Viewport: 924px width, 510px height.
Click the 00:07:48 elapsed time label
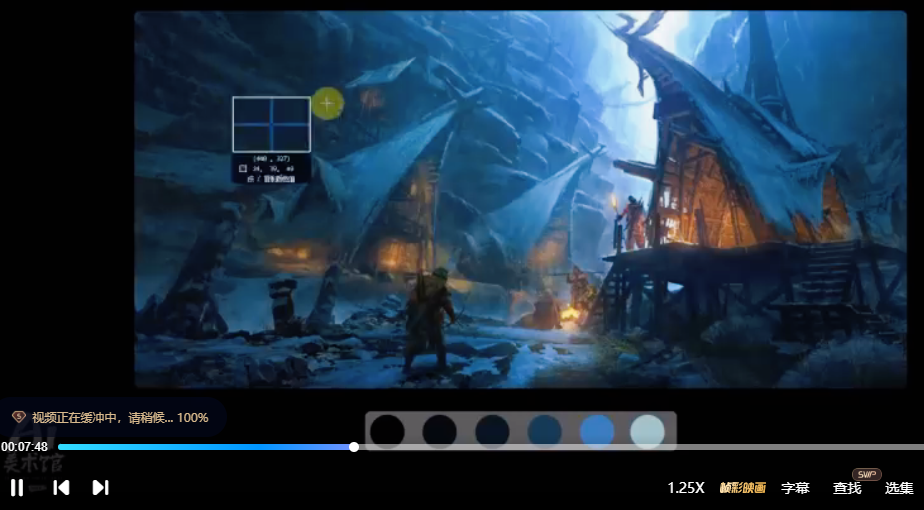tap(24, 447)
